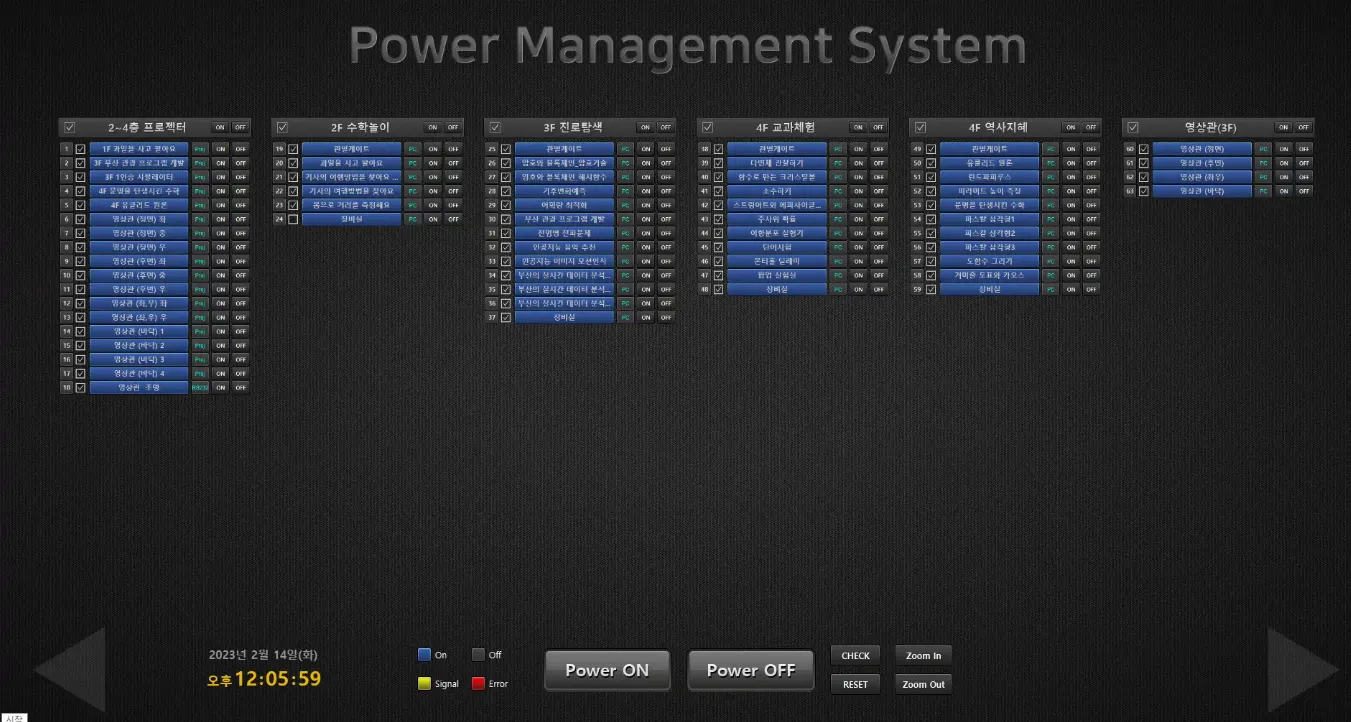The image size is (1351, 722).
Task: Click the PC indicator on row 37
Action: [x=625, y=317]
